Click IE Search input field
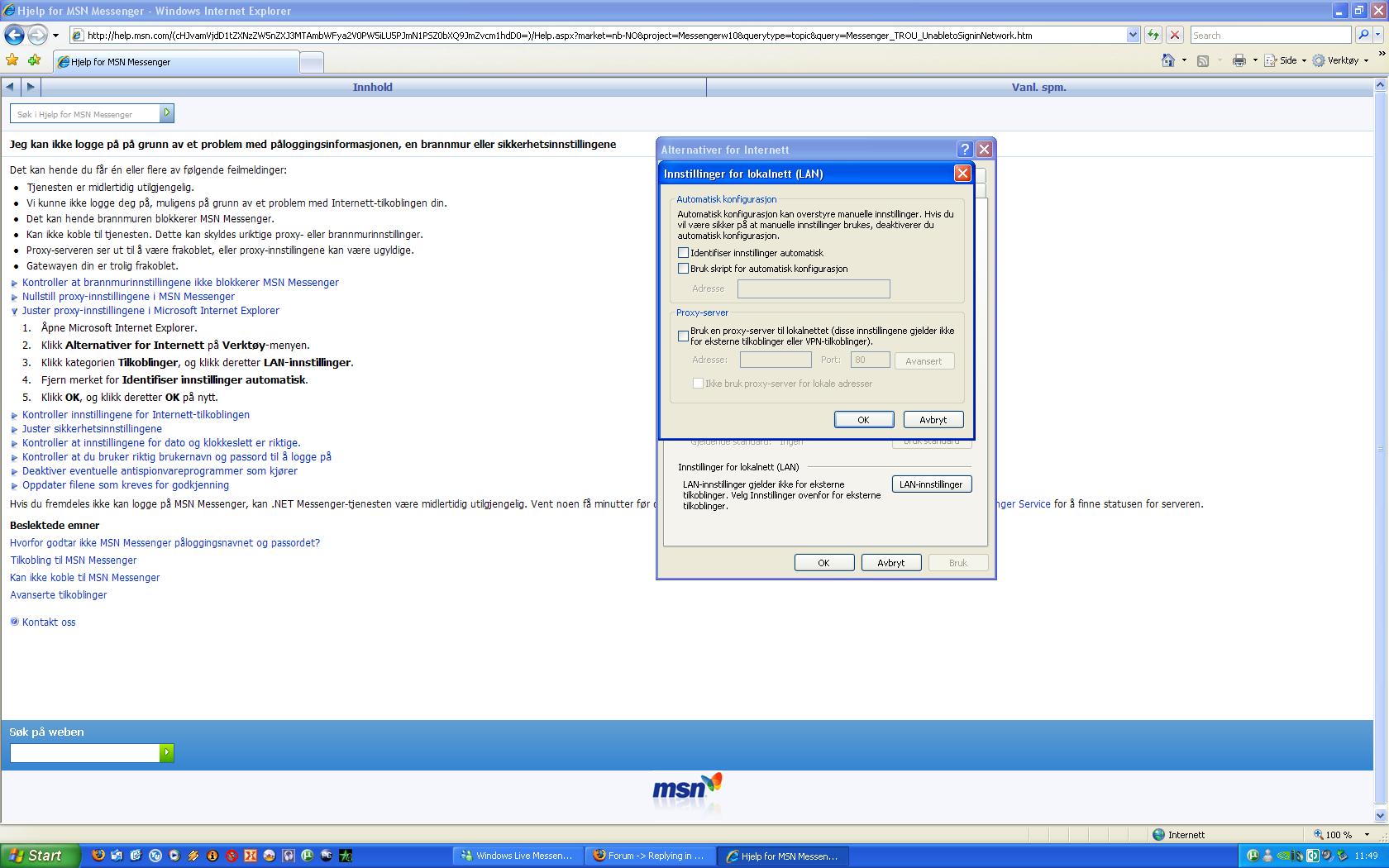The image size is (1389, 868). [1270, 35]
